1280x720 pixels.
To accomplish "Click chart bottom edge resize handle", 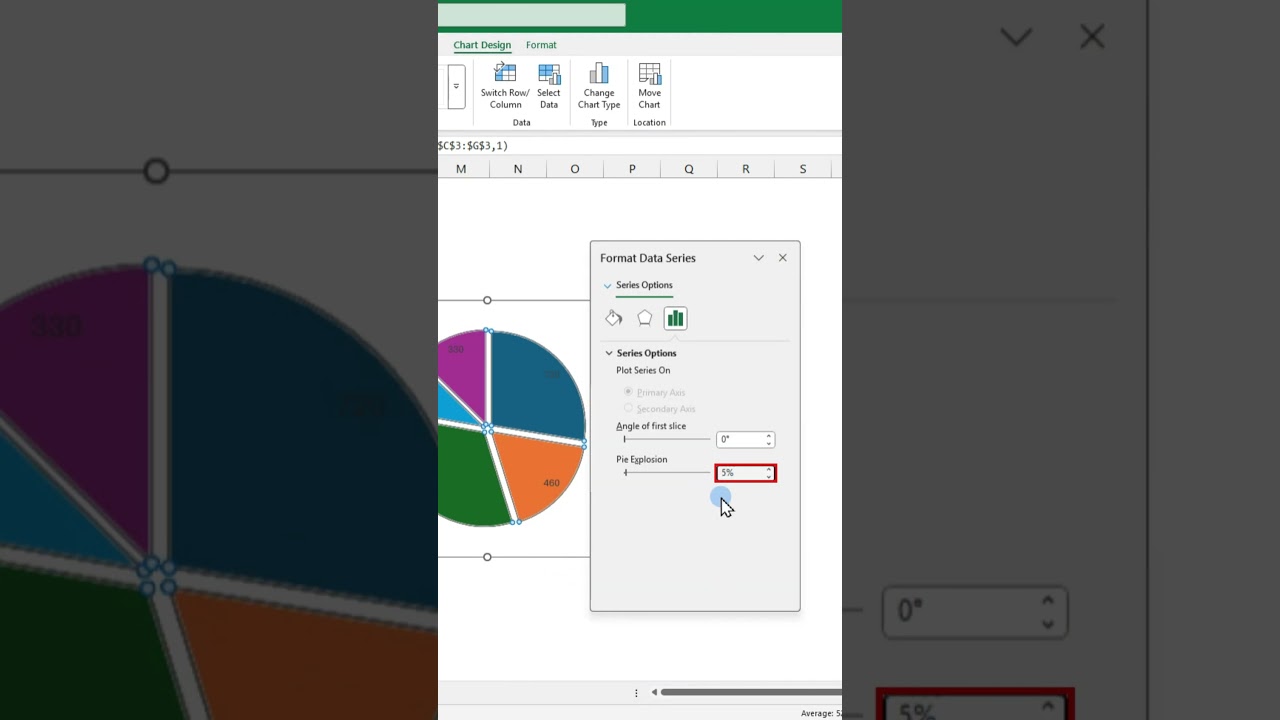I will tap(487, 557).
